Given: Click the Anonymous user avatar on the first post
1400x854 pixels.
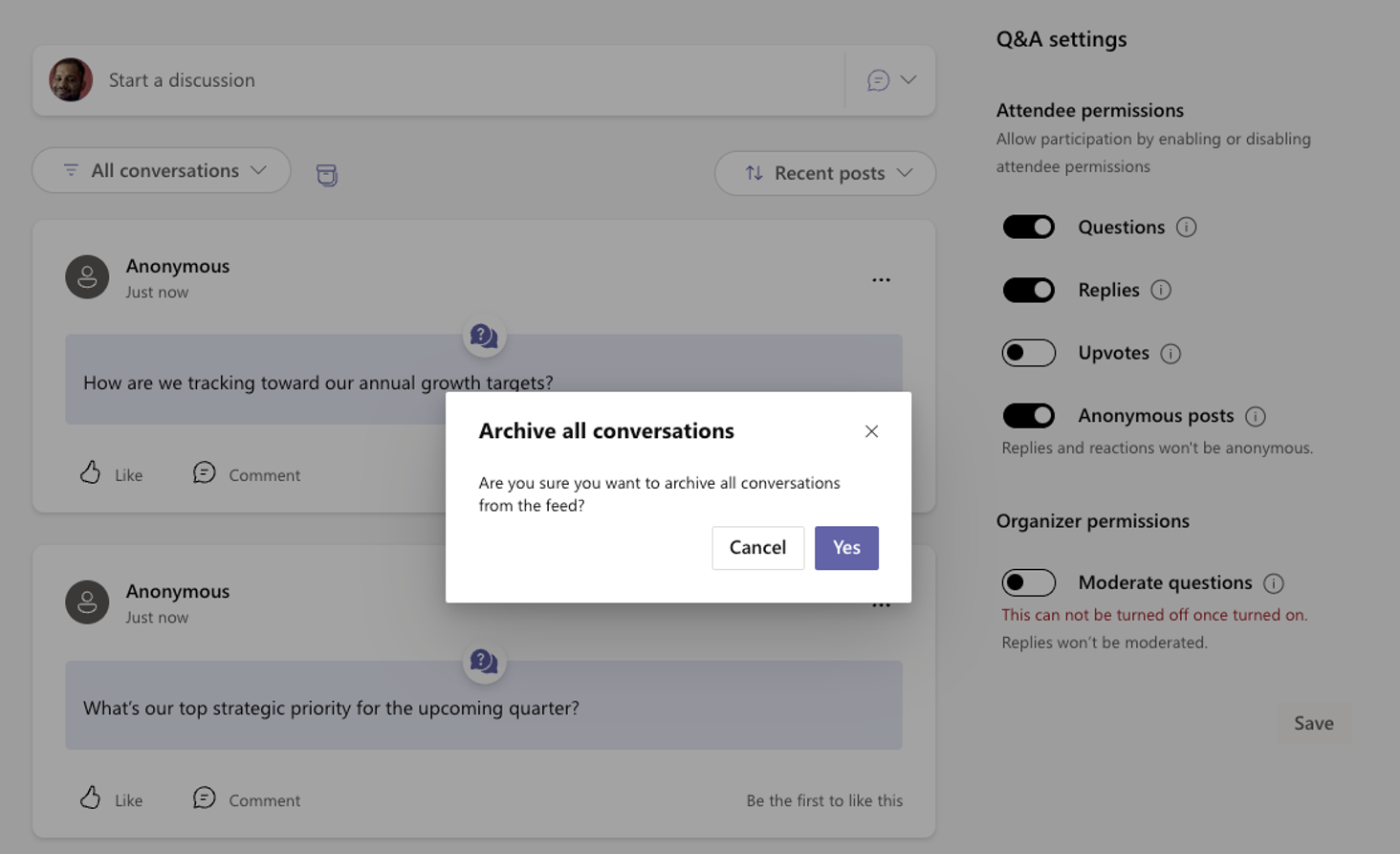Looking at the screenshot, I should coord(86,276).
